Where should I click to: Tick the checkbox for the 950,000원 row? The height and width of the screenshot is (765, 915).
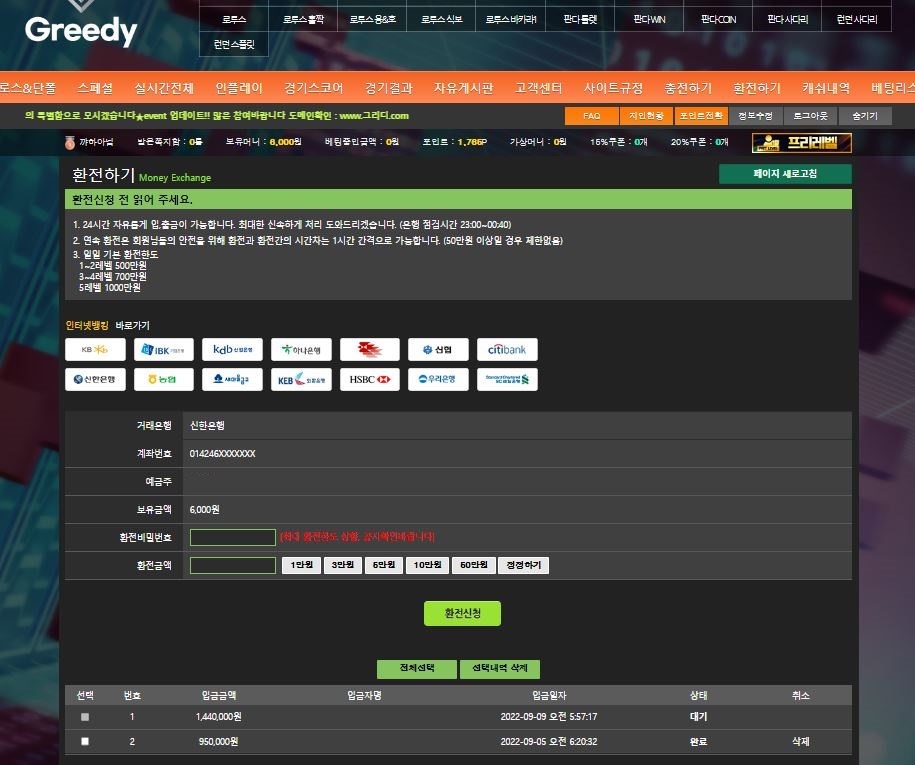pos(85,741)
